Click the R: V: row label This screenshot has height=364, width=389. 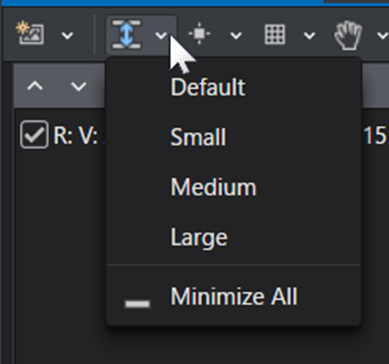pos(76,136)
